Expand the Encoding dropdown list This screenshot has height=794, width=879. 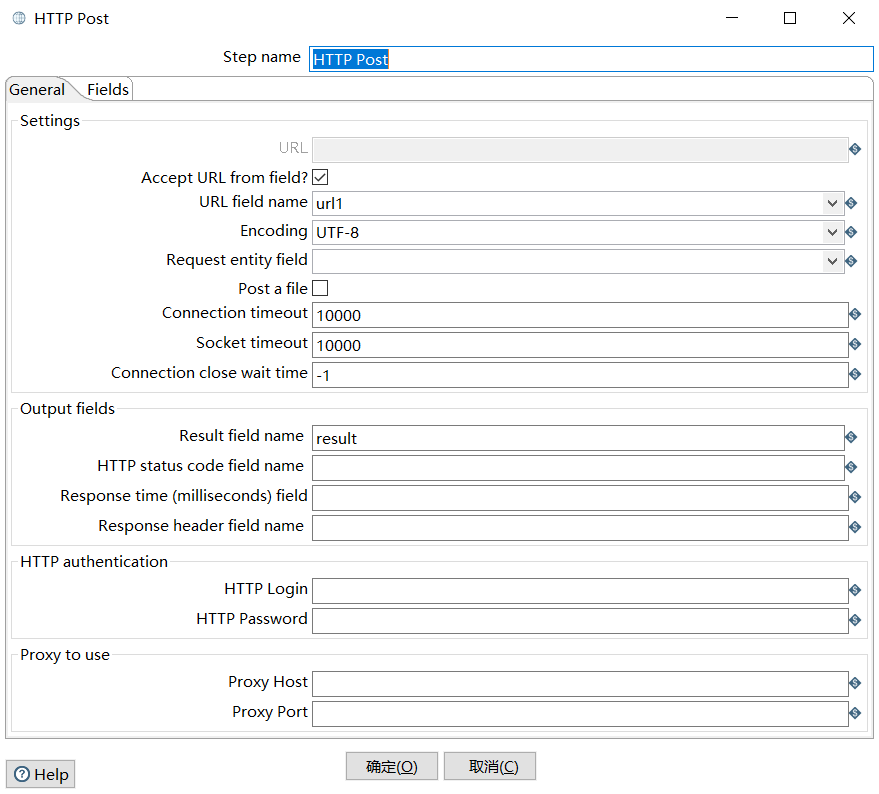click(832, 232)
